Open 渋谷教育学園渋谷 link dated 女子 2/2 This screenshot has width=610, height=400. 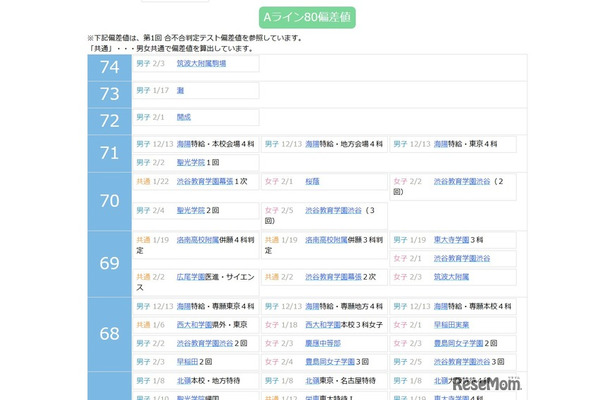point(462,181)
